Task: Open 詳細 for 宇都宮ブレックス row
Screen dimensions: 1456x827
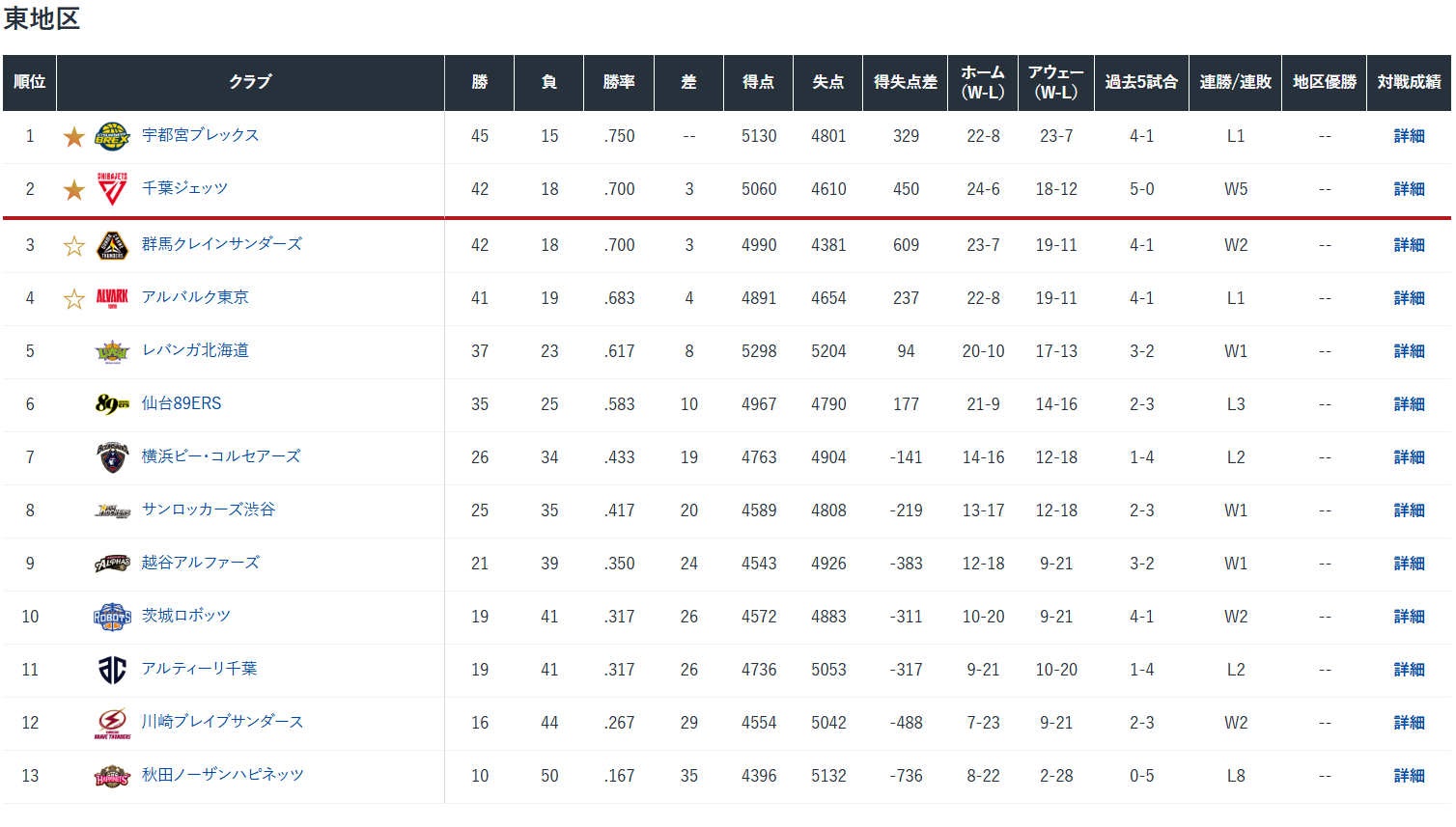Action: click(x=1409, y=136)
